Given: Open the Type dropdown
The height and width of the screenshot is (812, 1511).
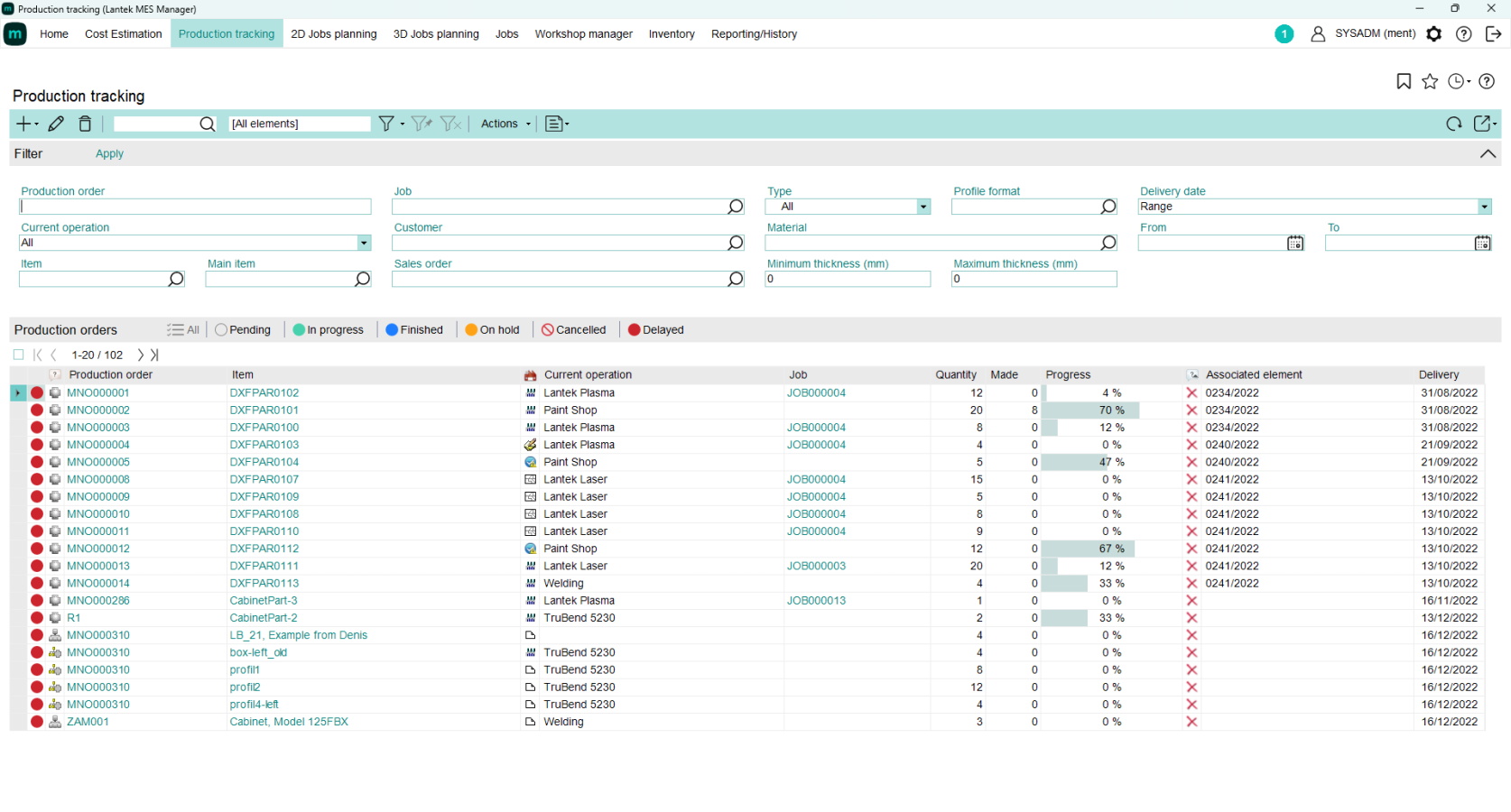Looking at the screenshot, I should pos(922,207).
